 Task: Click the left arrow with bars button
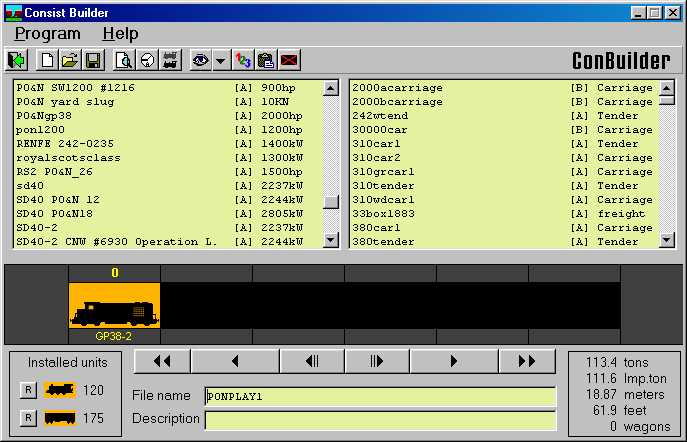[x=312, y=361]
